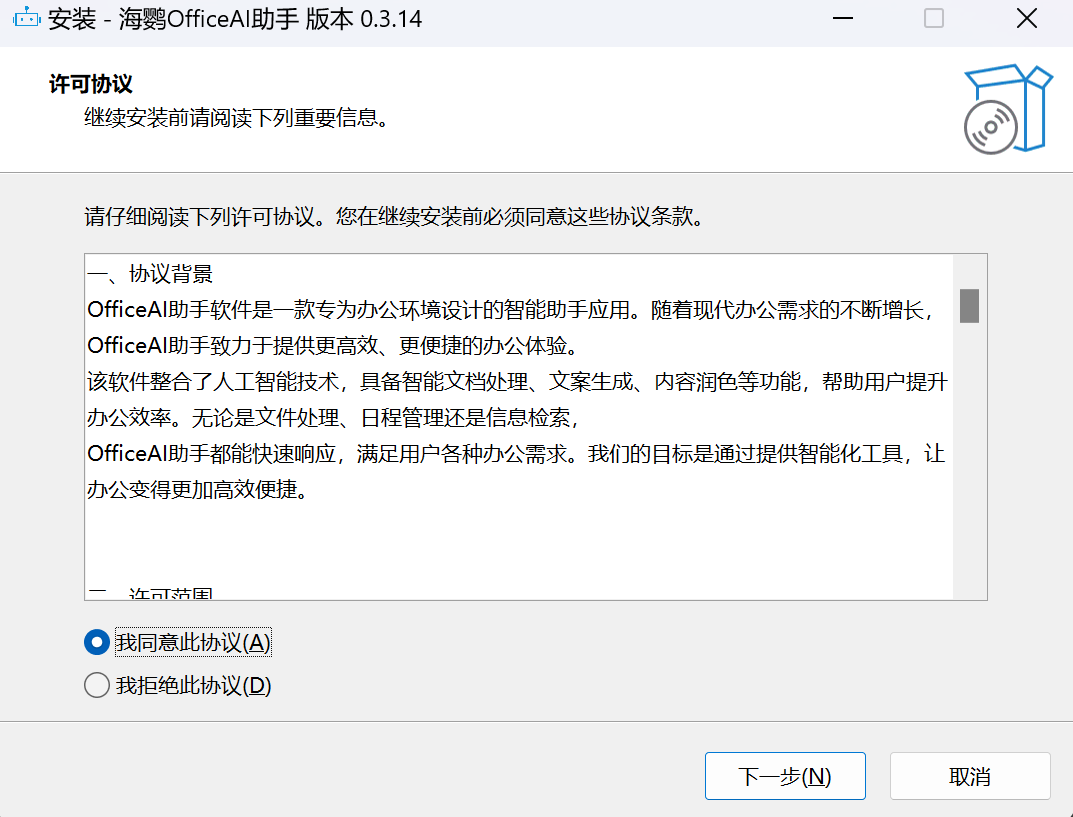Click the line starting 请仔细阅读下列许可协议
The height and width of the screenshot is (817, 1073).
(395, 217)
